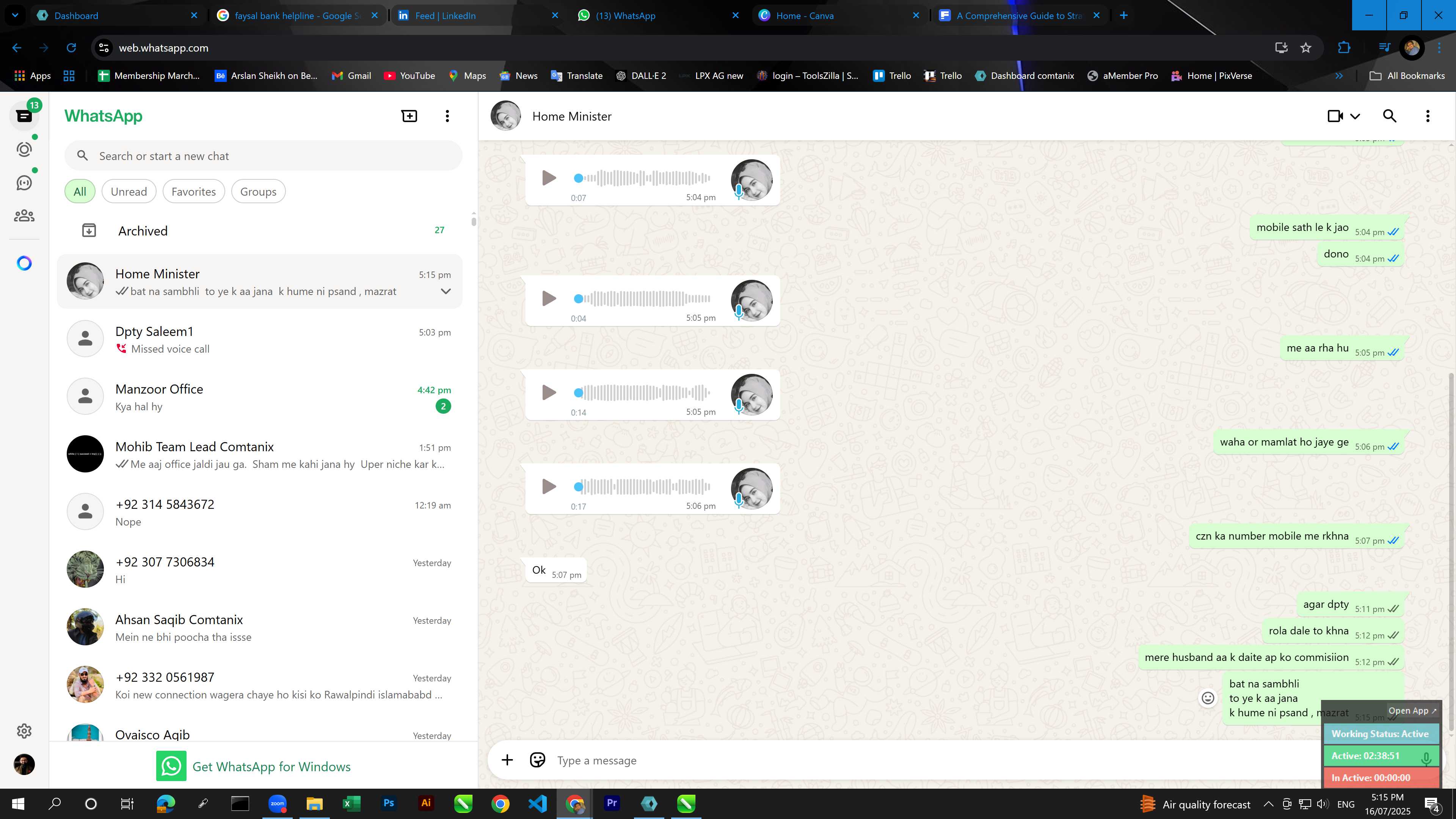Open the Communities icon in WhatsApp sidebar
1456x819 pixels.
[24, 215]
